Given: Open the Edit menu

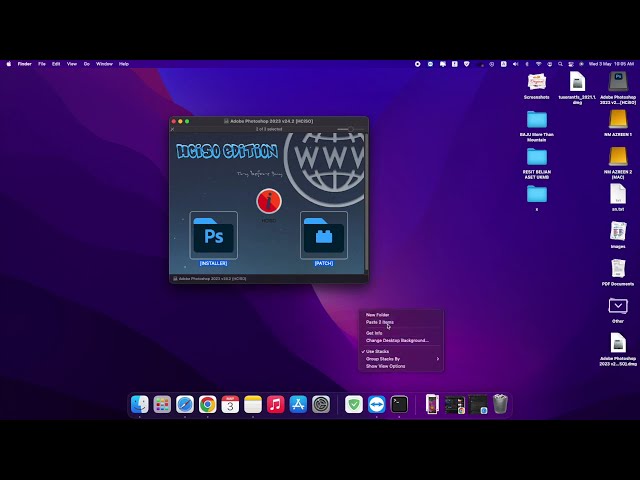Looking at the screenshot, I should pos(56,64).
